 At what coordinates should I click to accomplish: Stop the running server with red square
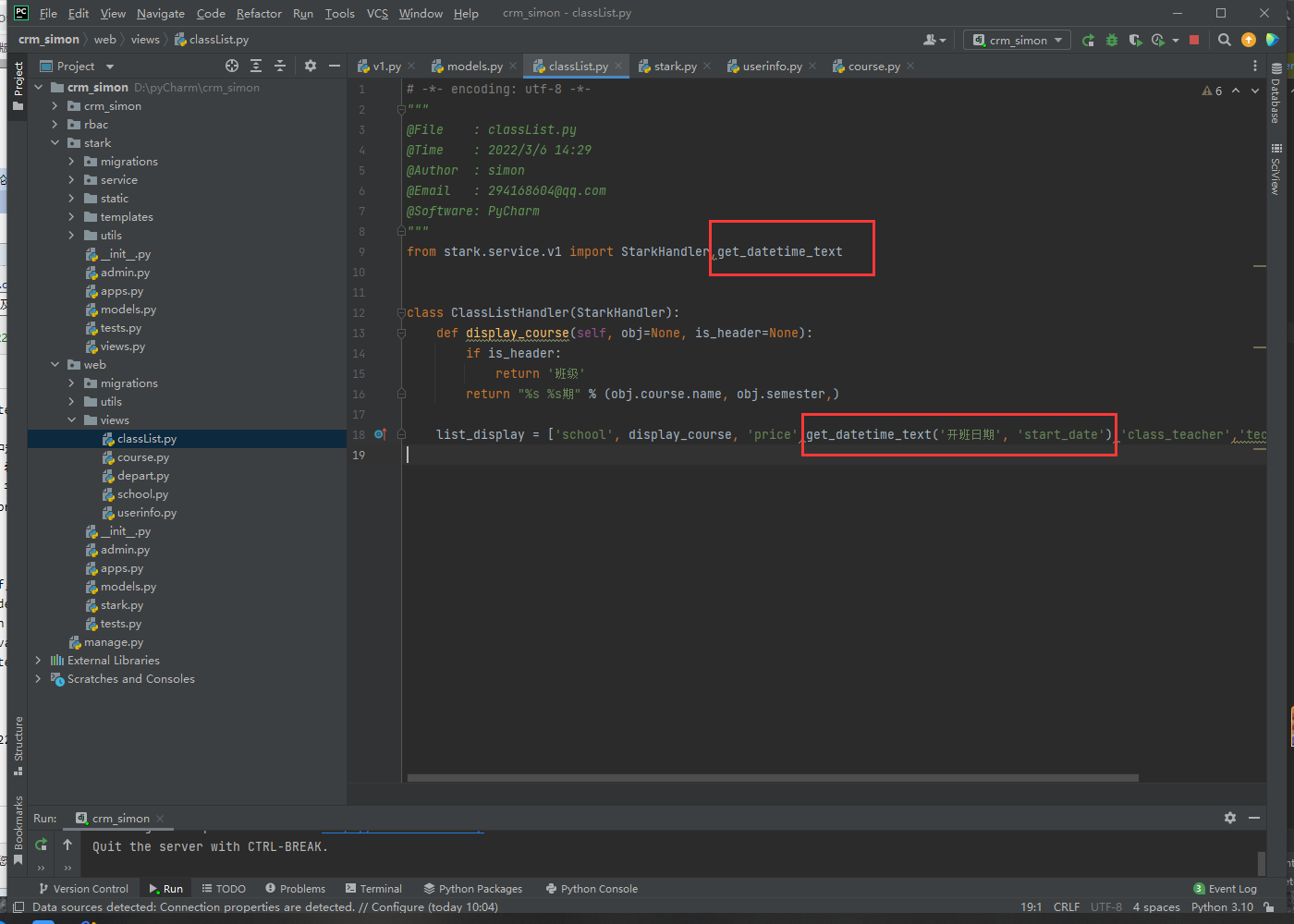1194,40
